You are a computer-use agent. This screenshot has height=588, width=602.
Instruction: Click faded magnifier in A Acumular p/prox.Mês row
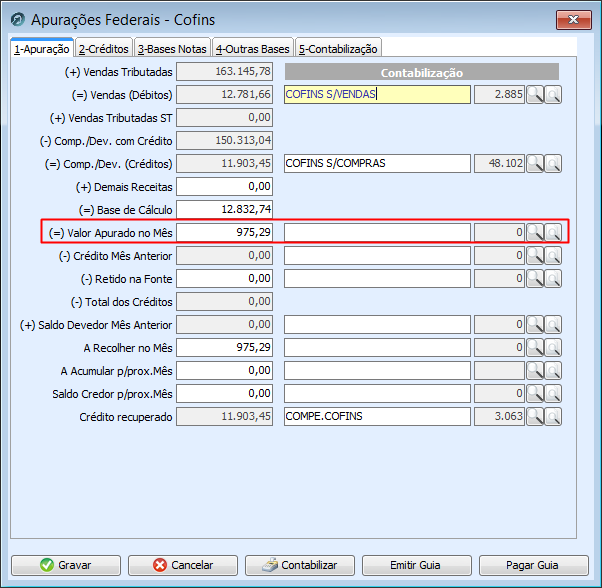pyautogui.click(x=553, y=371)
